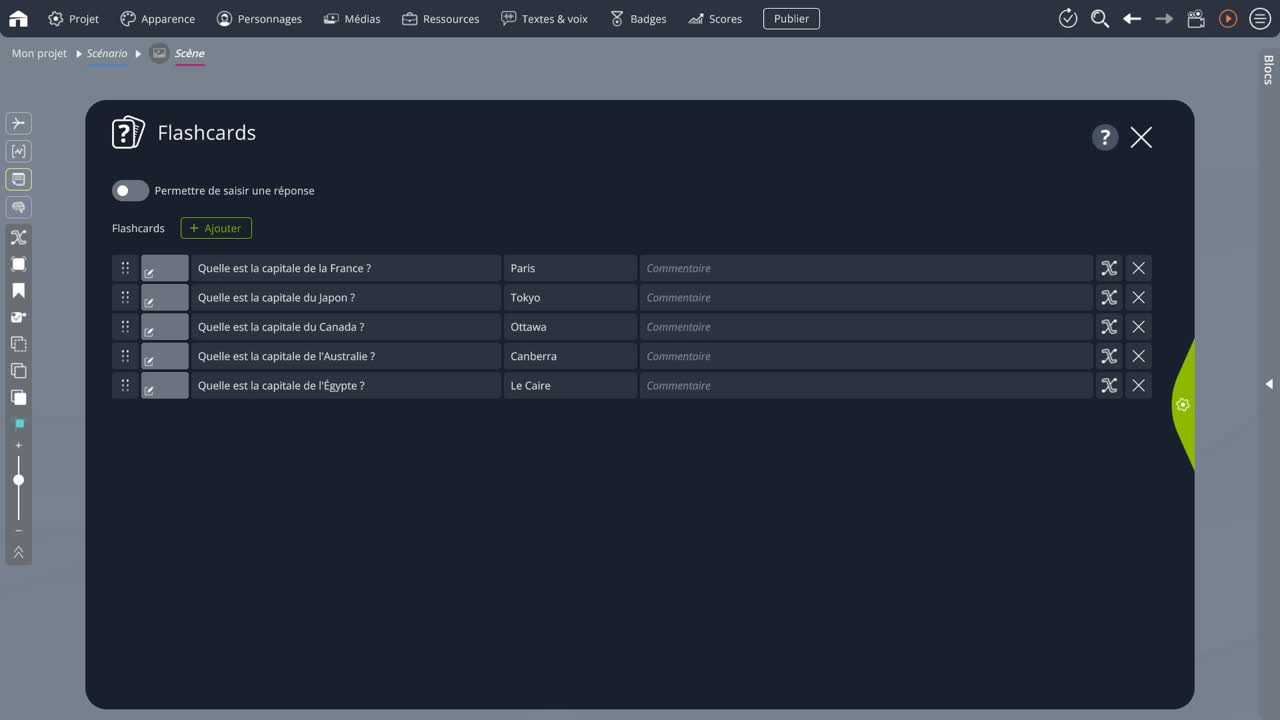Open the Flashcards help question mark

pyautogui.click(x=1104, y=137)
